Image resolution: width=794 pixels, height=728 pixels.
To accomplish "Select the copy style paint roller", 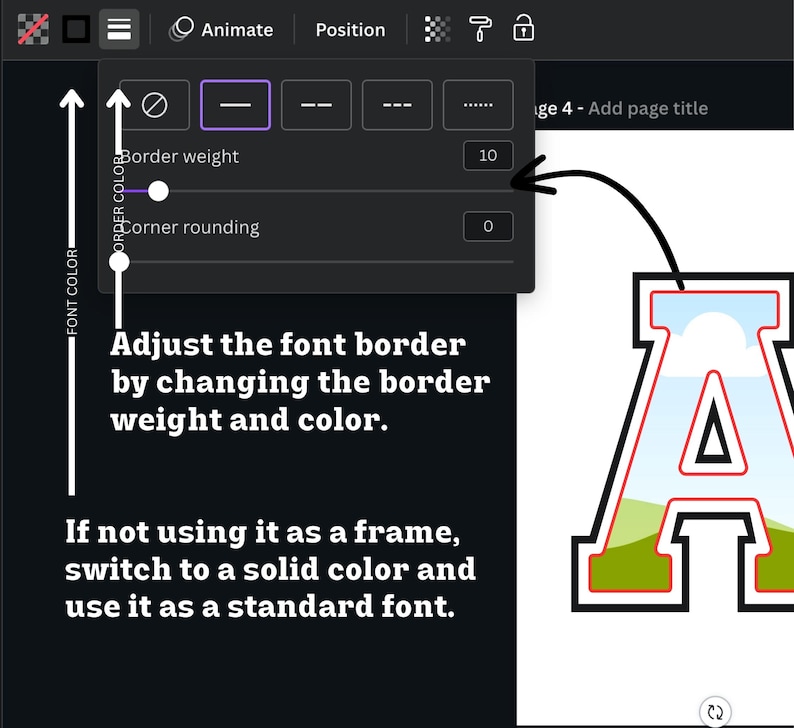I will click(x=480, y=29).
